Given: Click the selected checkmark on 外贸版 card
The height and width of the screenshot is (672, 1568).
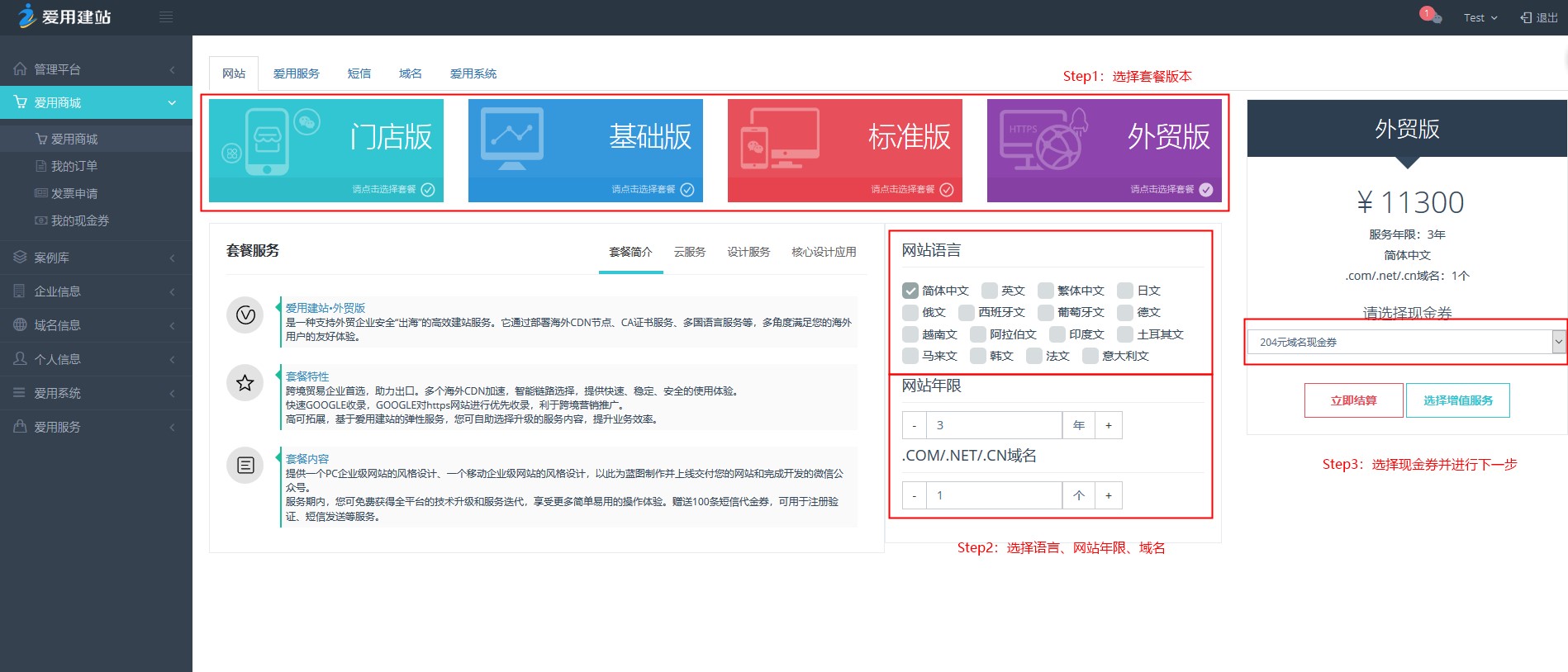Looking at the screenshot, I should [x=1206, y=189].
